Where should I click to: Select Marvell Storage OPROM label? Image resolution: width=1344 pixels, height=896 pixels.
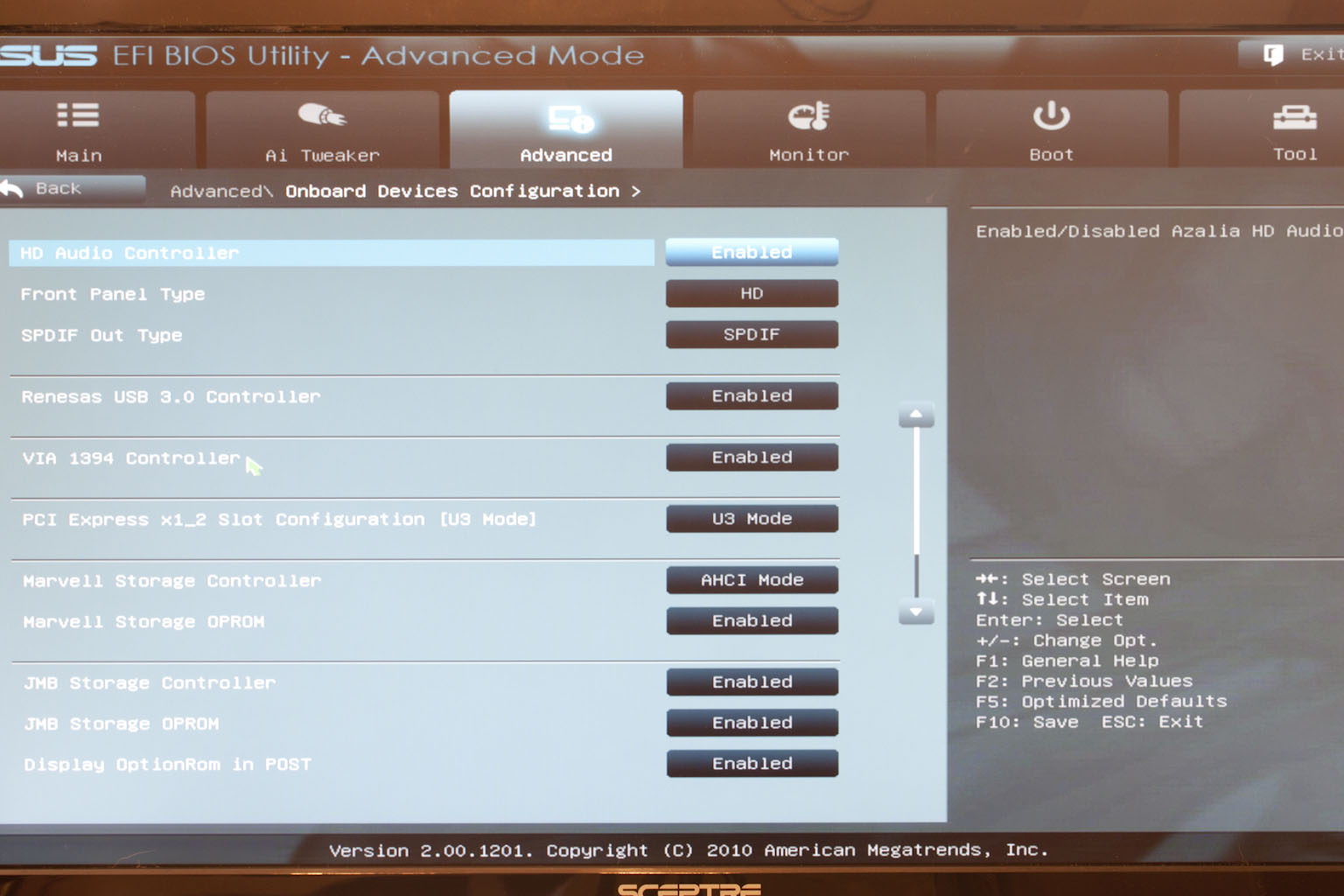point(143,621)
